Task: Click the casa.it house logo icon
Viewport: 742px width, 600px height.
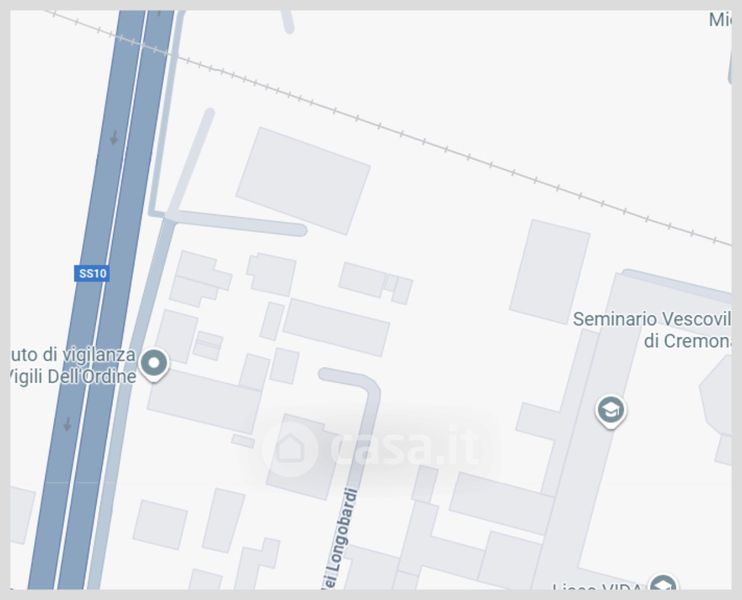Action: point(290,447)
